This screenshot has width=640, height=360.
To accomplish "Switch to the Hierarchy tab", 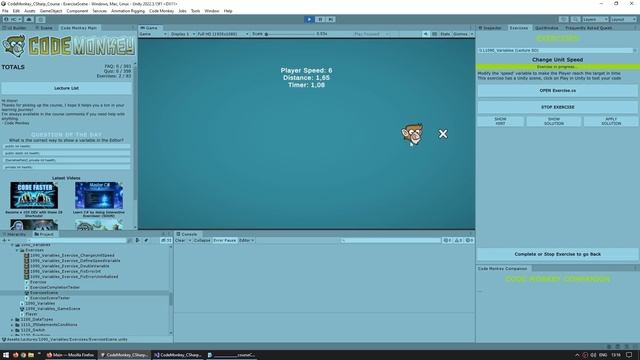I will (x=15, y=234).
